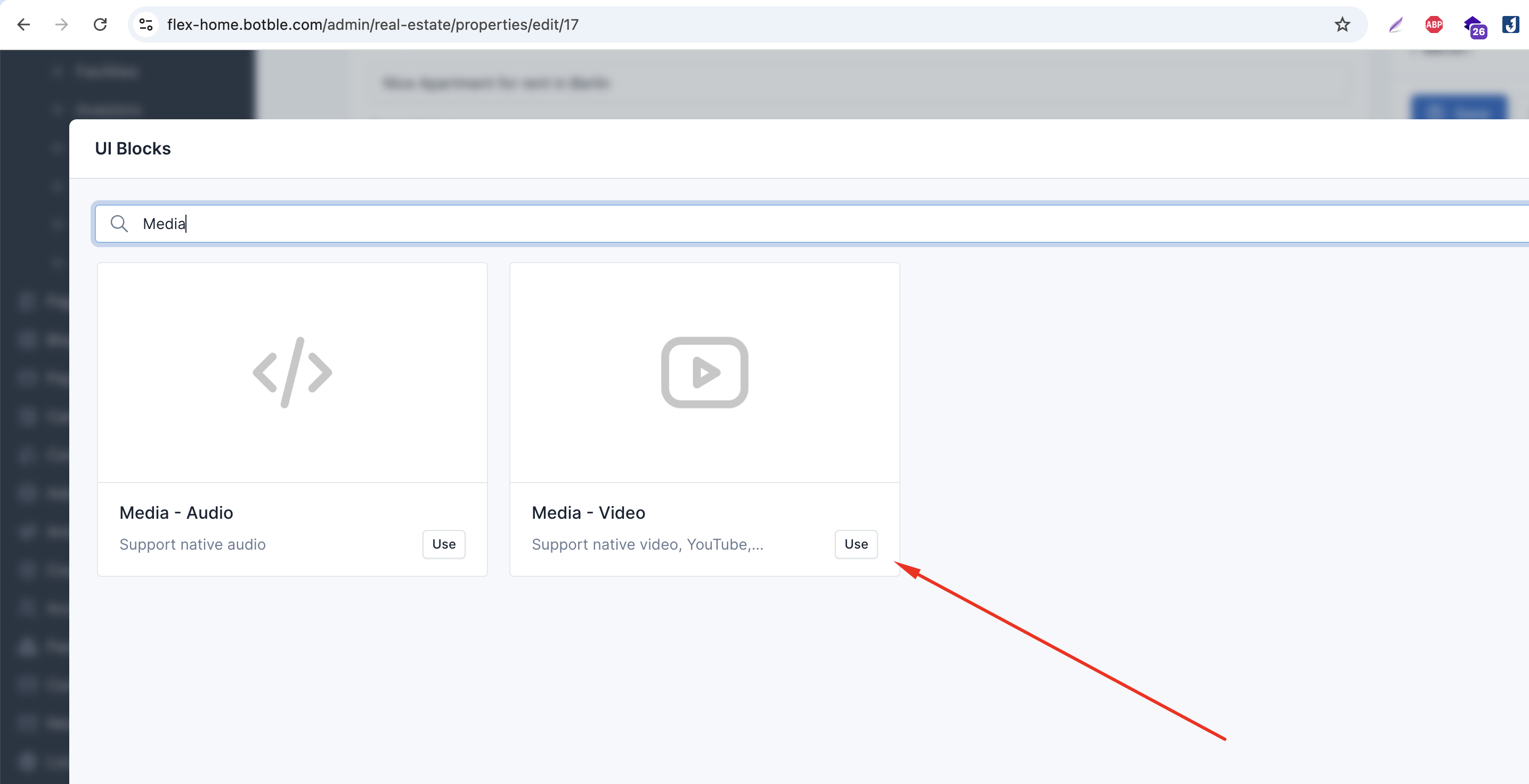Click the browser forward arrow
The width and height of the screenshot is (1529, 784).
(62, 24)
